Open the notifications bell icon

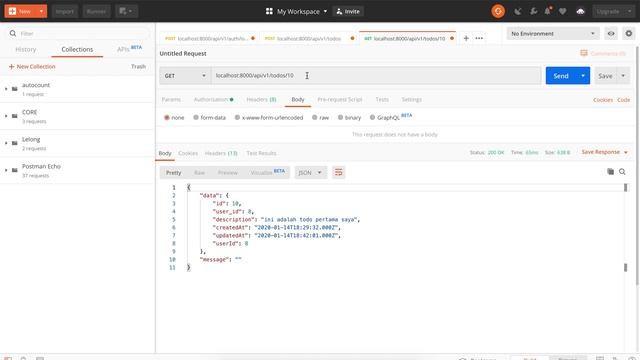[548, 11]
